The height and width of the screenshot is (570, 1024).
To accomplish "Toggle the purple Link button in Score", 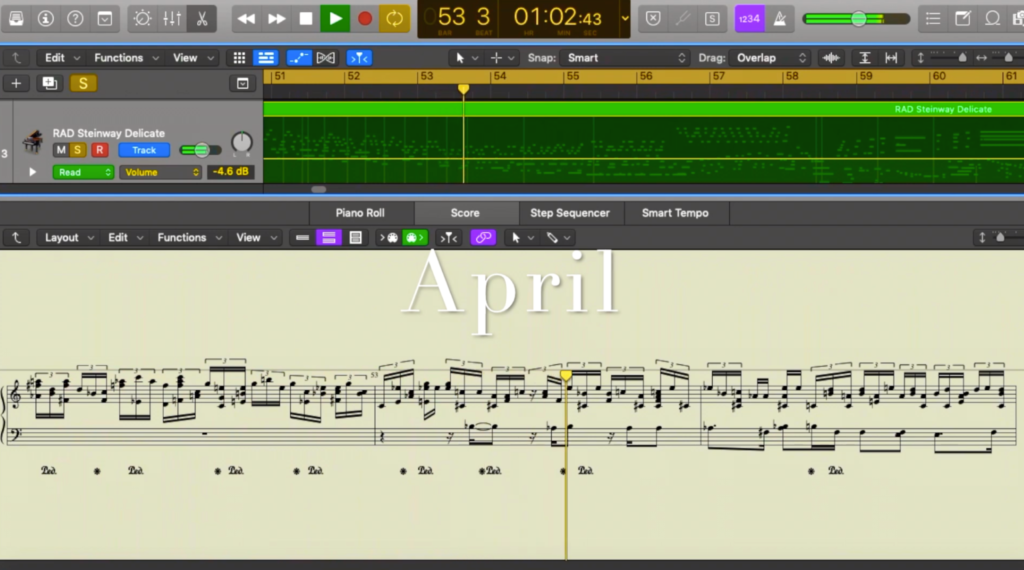I will (x=483, y=238).
